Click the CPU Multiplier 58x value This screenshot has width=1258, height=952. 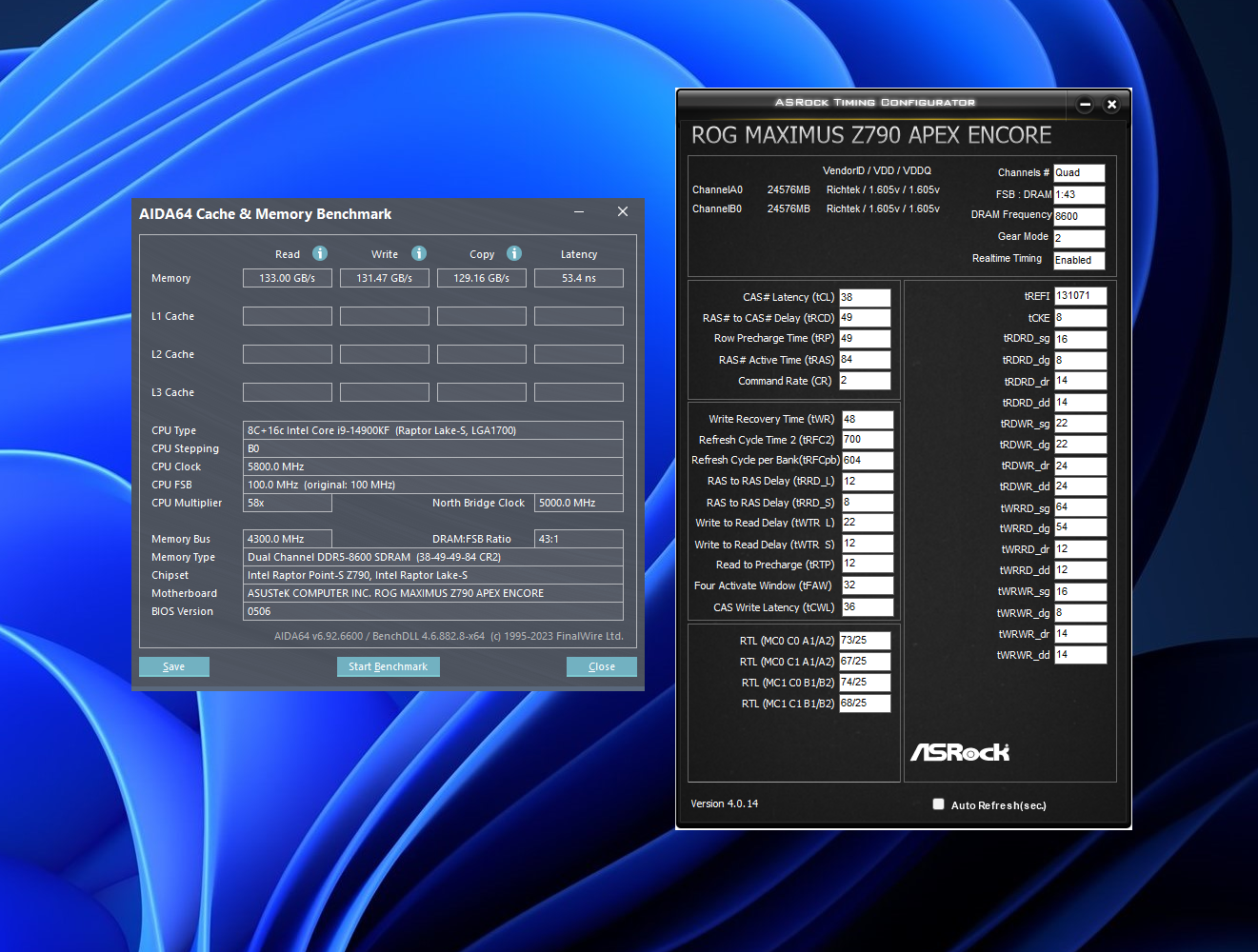(288, 503)
